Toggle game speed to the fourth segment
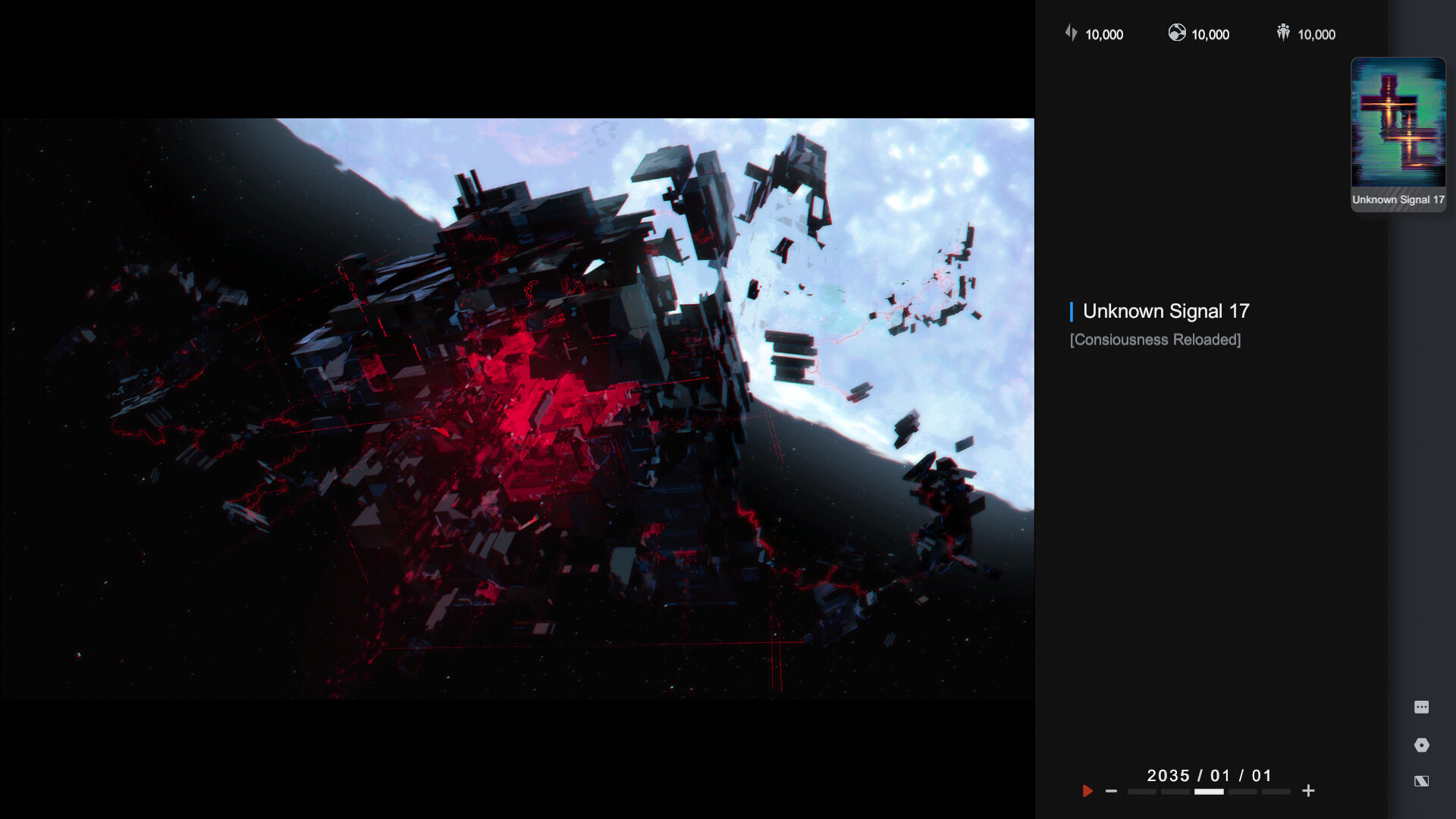 [x=1242, y=791]
